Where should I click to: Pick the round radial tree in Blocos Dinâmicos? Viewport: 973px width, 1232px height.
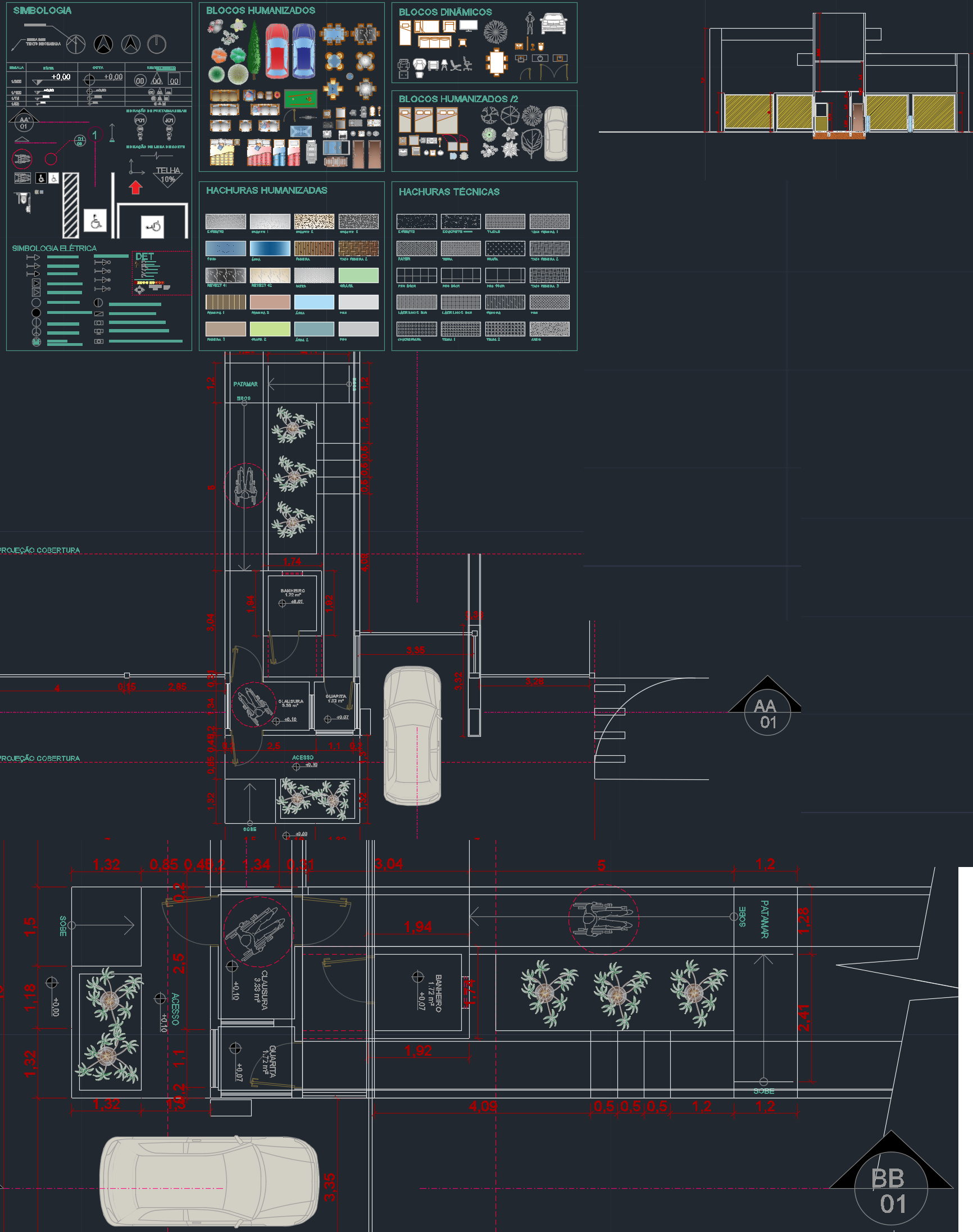coord(495,32)
